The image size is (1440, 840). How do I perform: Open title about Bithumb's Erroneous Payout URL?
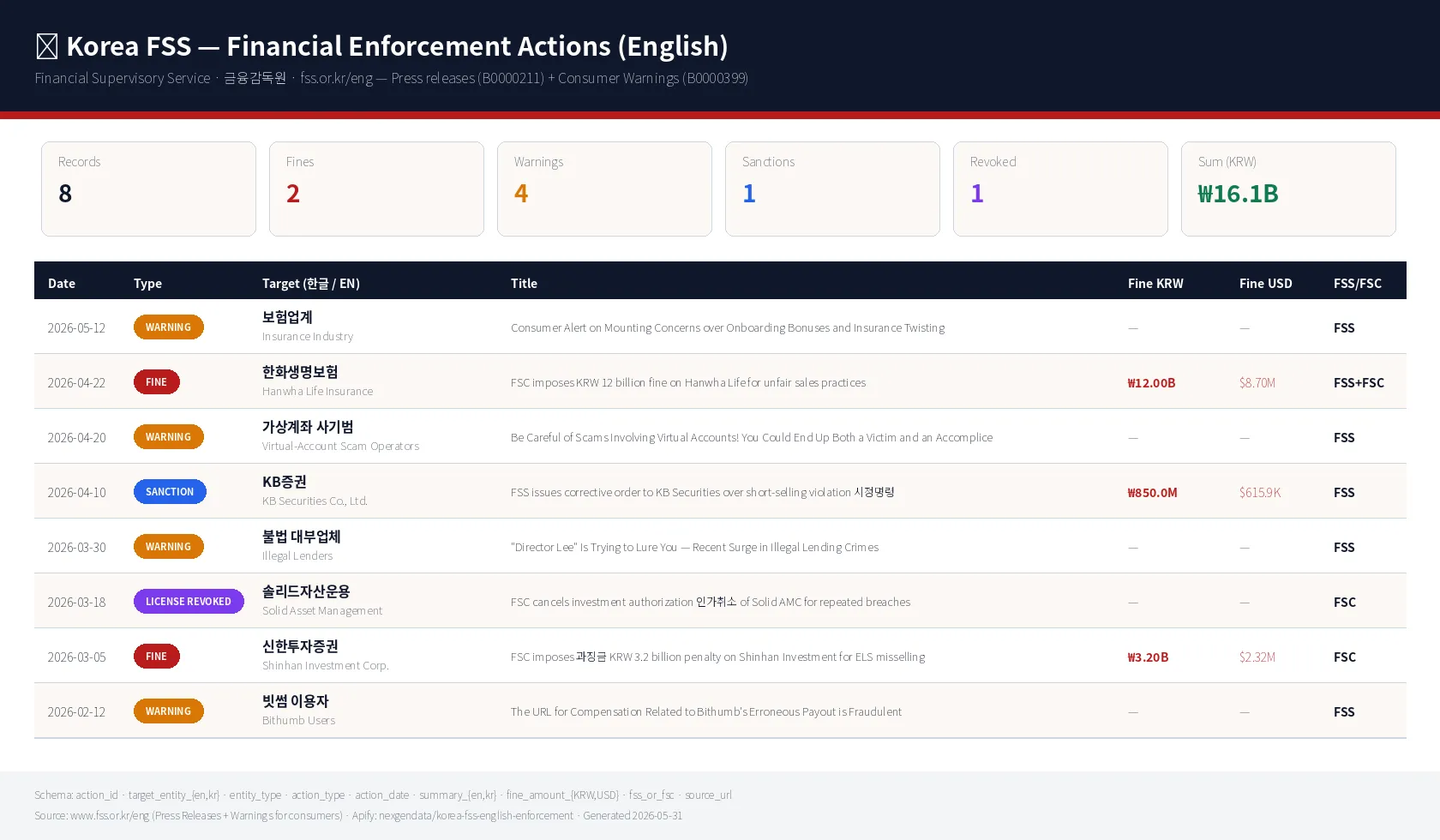tap(706, 712)
